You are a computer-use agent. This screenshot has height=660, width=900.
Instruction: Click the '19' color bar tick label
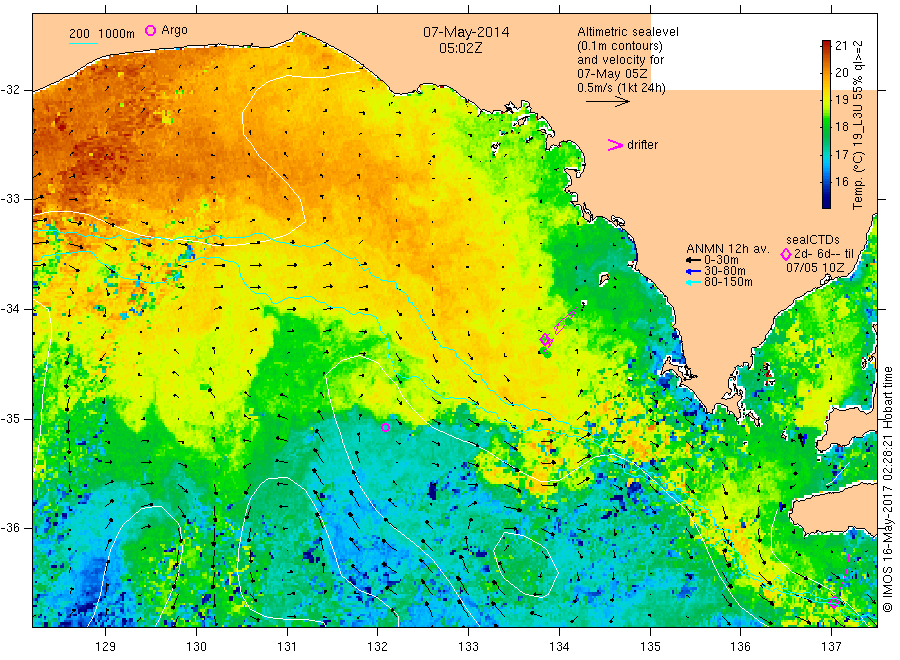pos(841,100)
